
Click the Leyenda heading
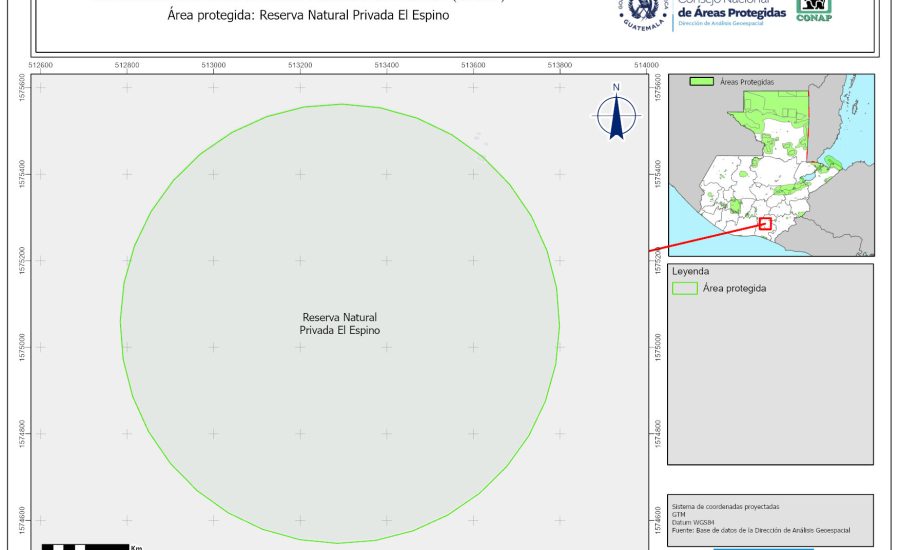coord(690,271)
